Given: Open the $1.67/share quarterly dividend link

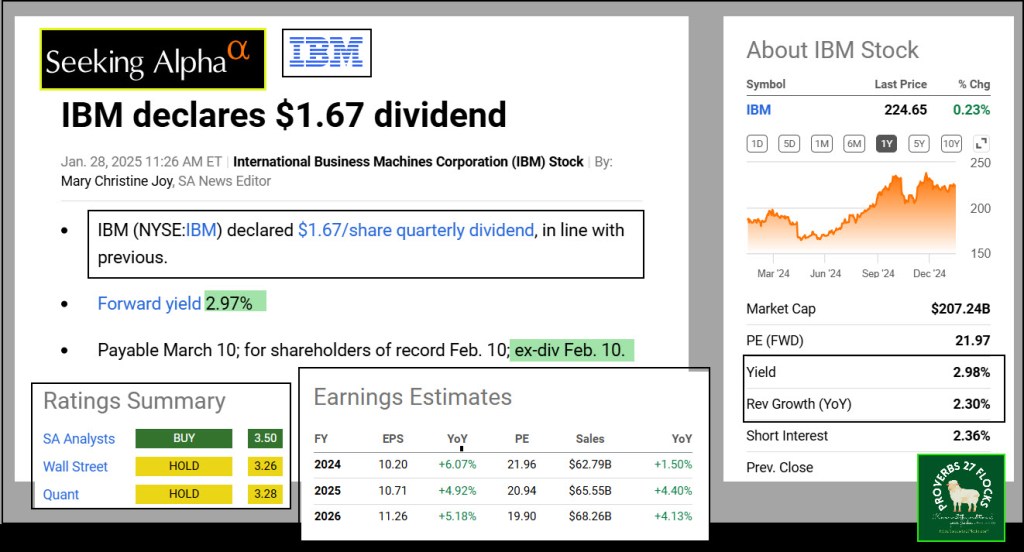Looking at the screenshot, I should point(415,230).
